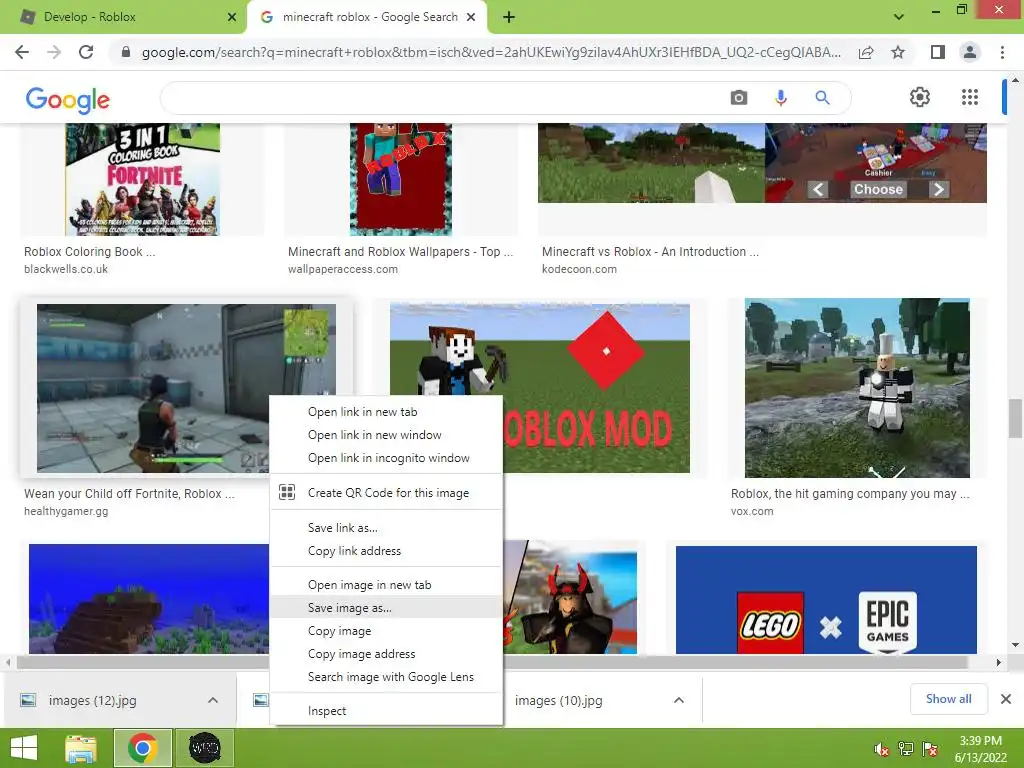1024x768 pixels.
Task: Select Open link in new tab
Action: pos(386,412)
